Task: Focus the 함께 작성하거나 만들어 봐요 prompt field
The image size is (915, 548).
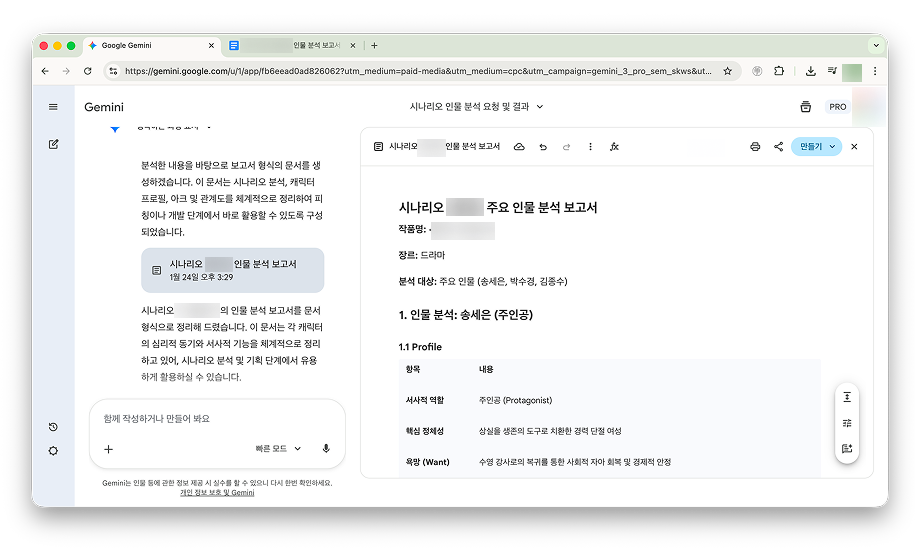Action: point(216,418)
